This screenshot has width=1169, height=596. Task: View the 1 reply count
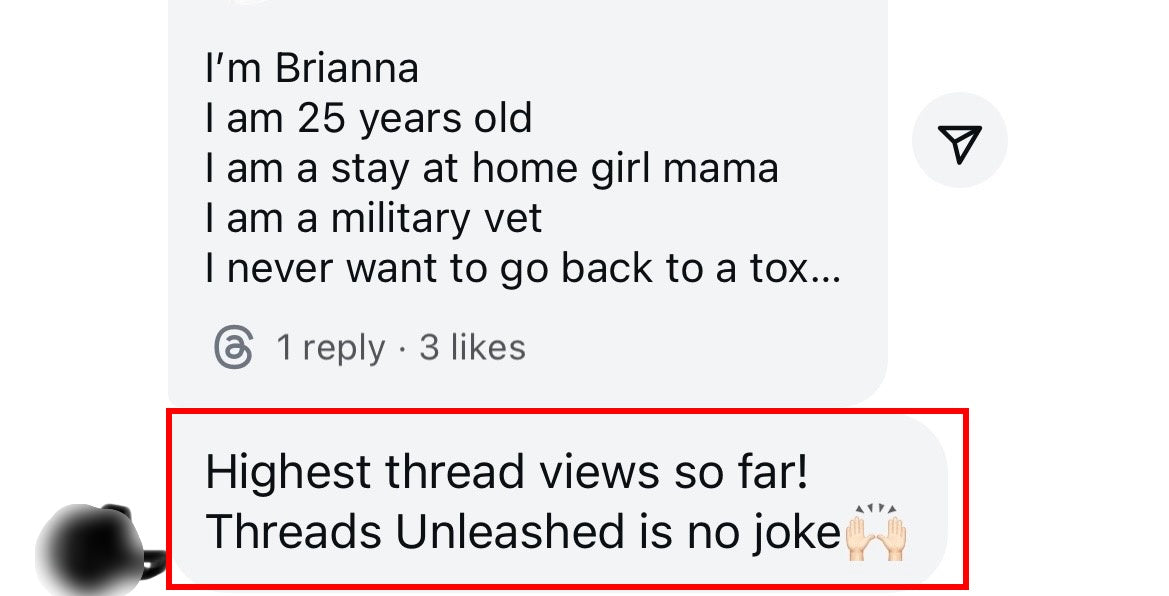coord(330,348)
